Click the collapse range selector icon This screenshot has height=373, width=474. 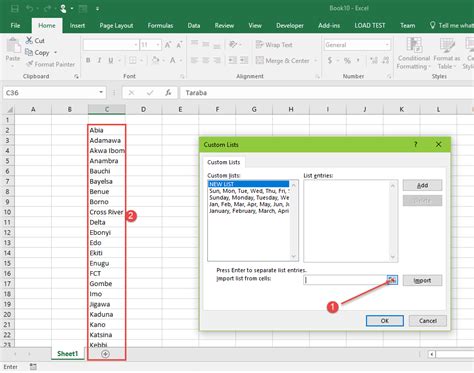click(392, 280)
